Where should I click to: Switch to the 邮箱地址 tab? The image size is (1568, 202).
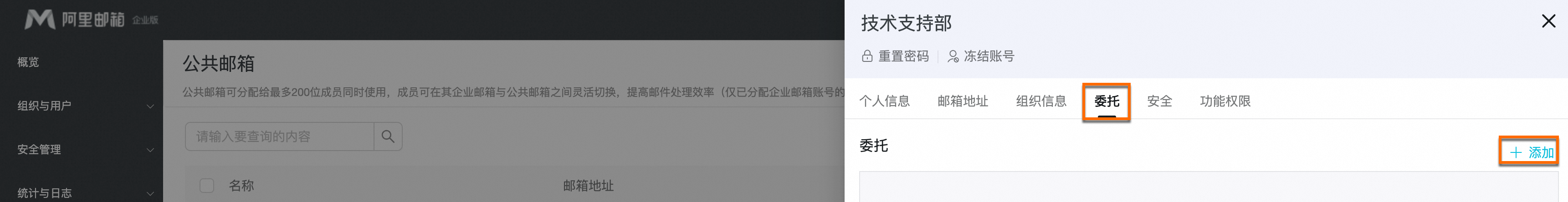tap(963, 101)
